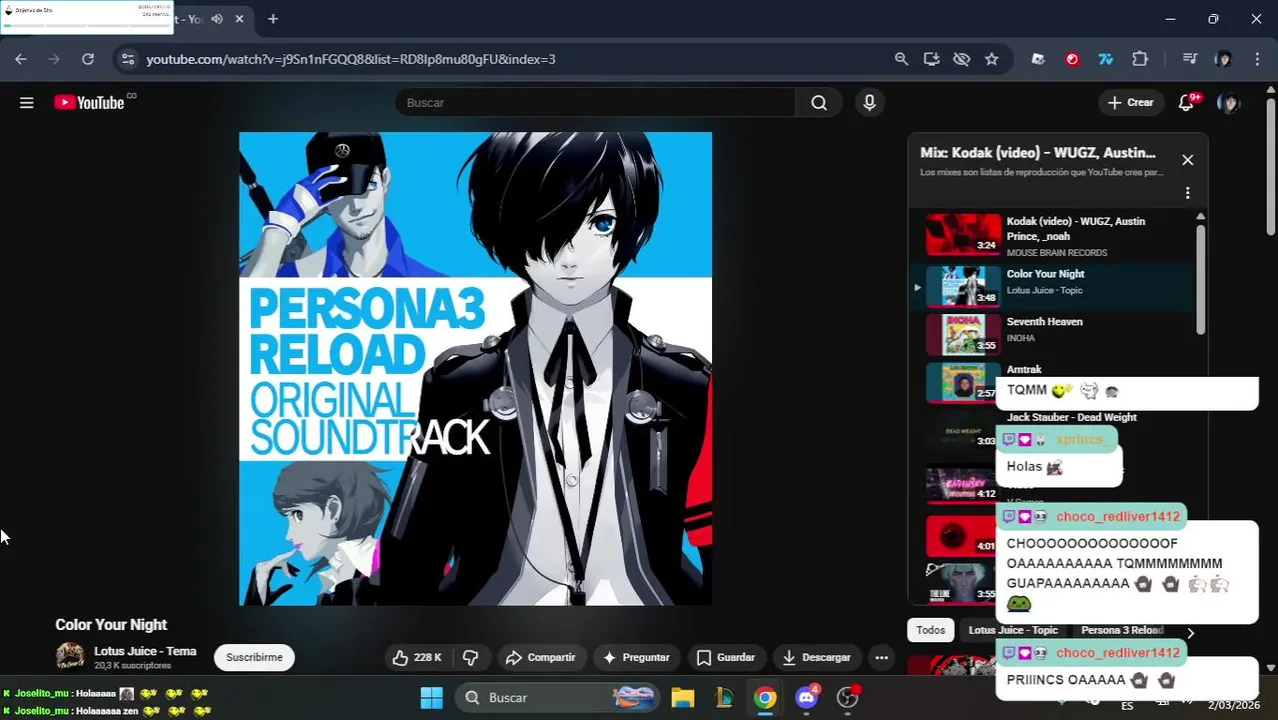Play Kodak (video) from the mix

1053,235
